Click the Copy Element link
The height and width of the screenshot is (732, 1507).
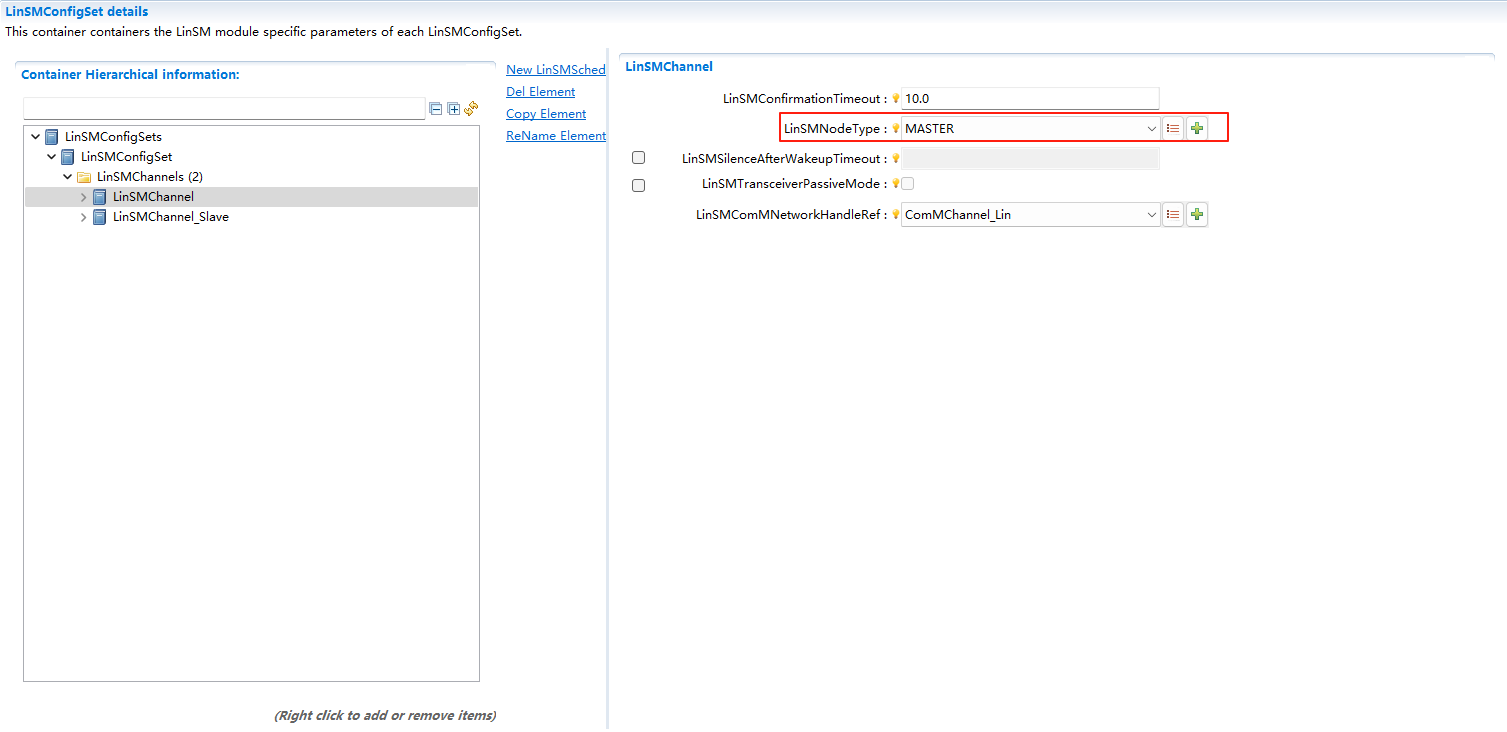coord(546,114)
